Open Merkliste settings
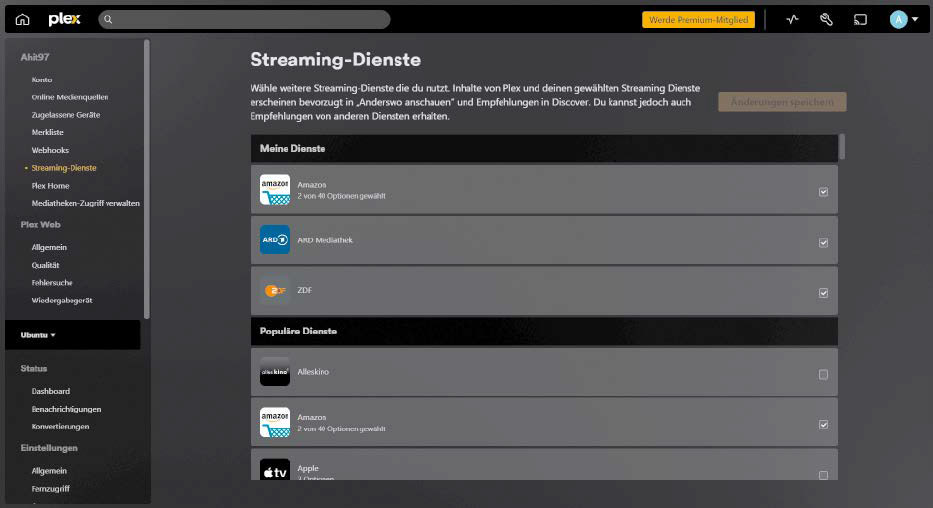This screenshot has width=933, height=508. tap(47, 132)
